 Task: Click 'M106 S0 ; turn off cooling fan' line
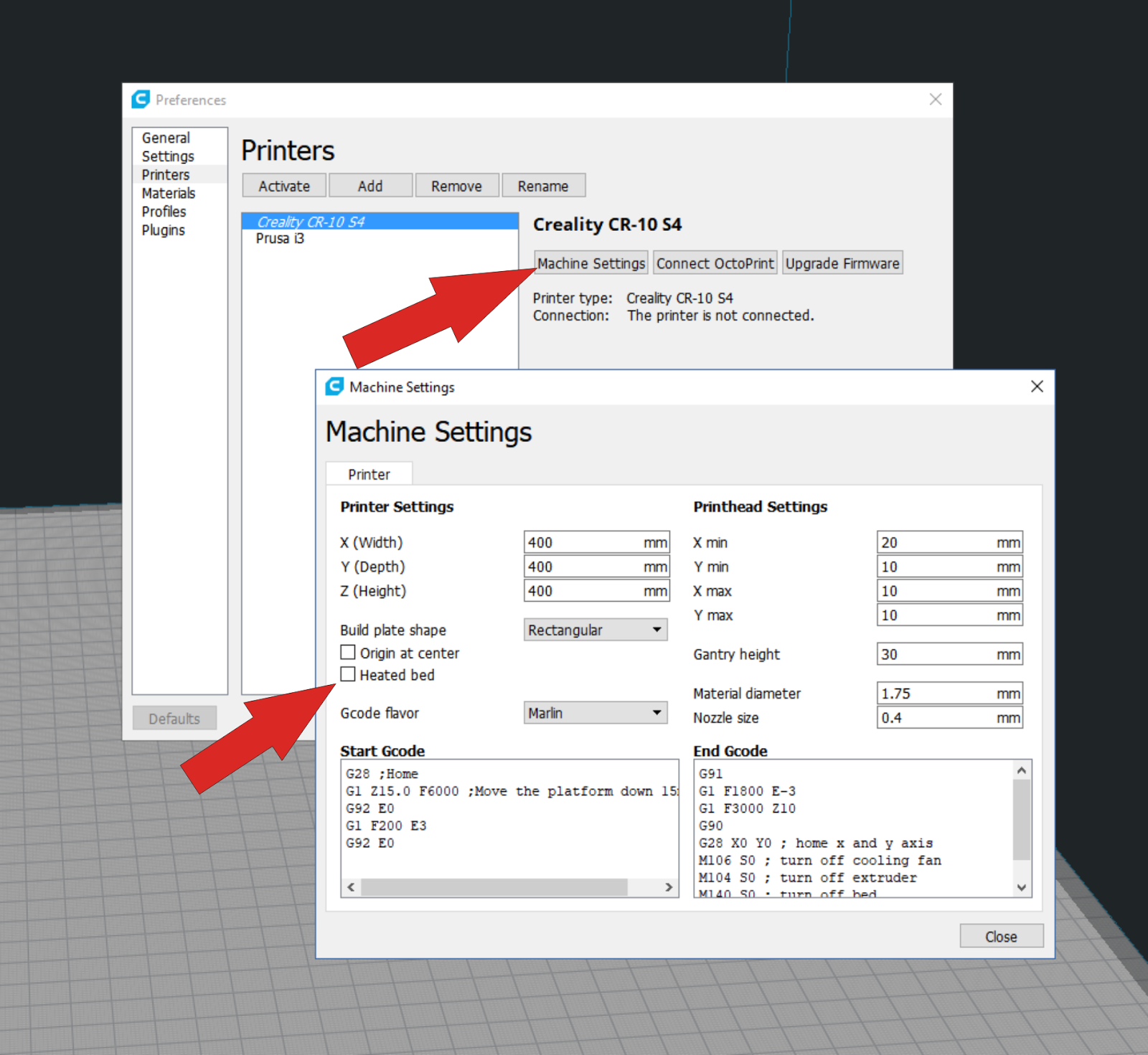(x=820, y=860)
